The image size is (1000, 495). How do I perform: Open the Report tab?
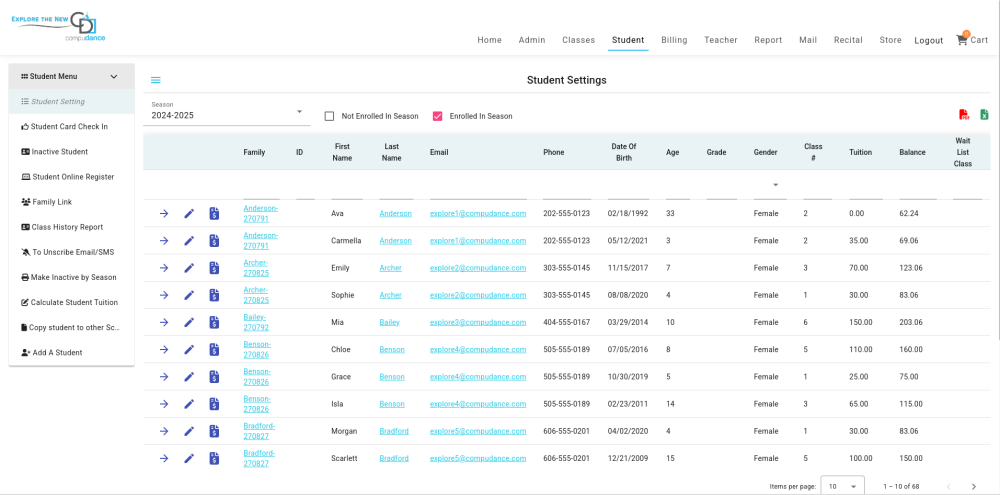coord(768,40)
